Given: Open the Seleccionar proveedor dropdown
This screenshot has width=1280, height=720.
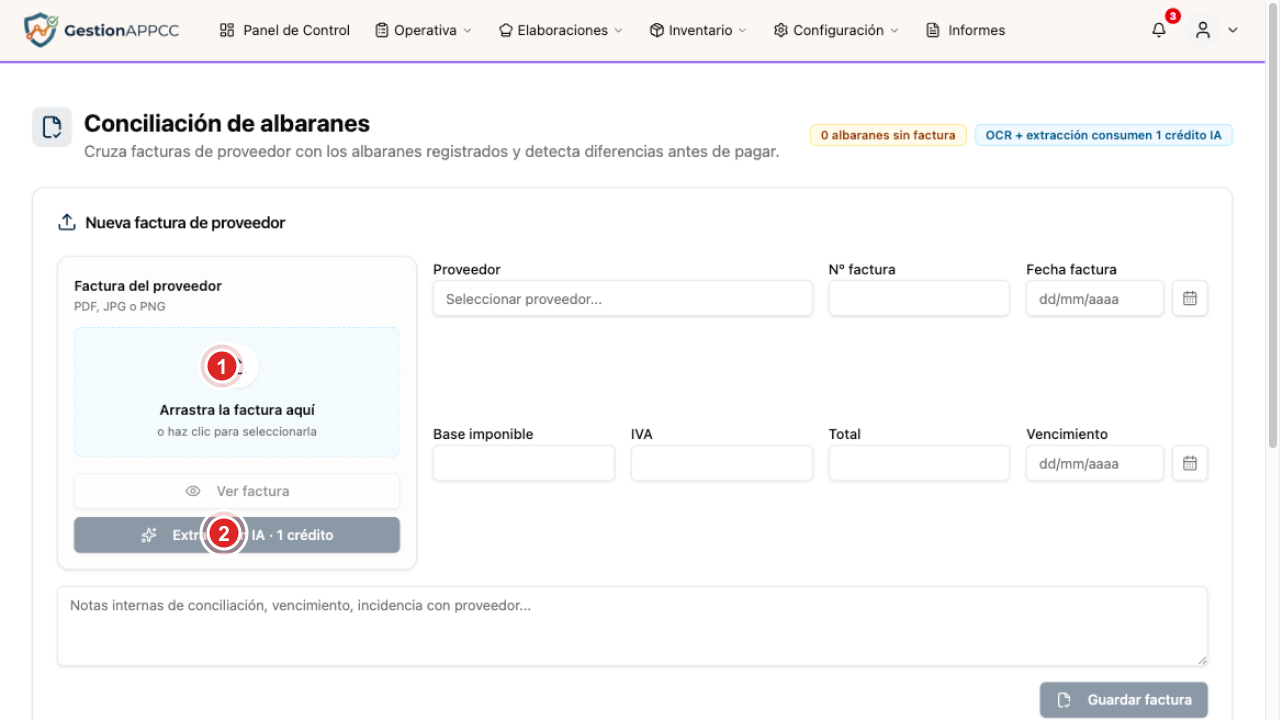Looking at the screenshot, I should tap(623, 298).
